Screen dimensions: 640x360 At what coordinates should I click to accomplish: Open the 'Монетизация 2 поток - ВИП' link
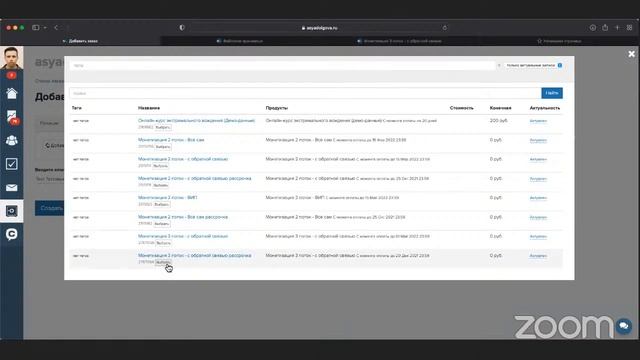click(x=168, y=198)
